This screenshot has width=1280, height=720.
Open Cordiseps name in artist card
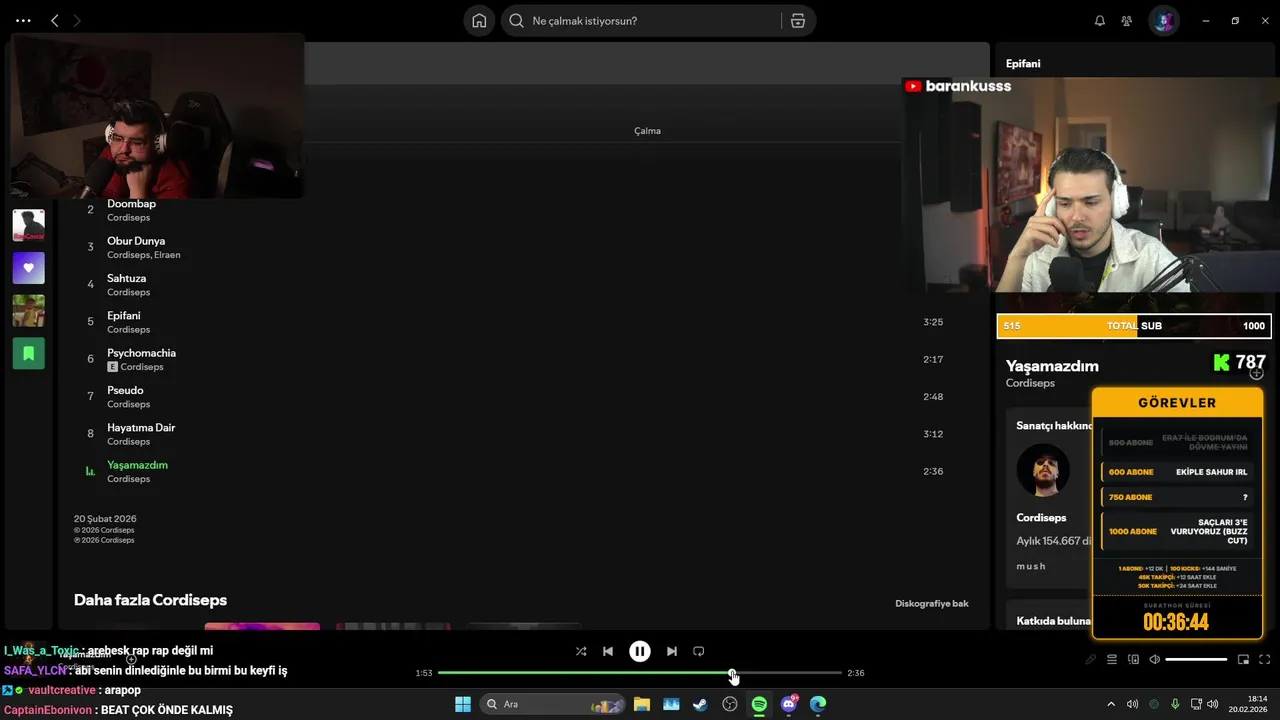pos(1041,518)
